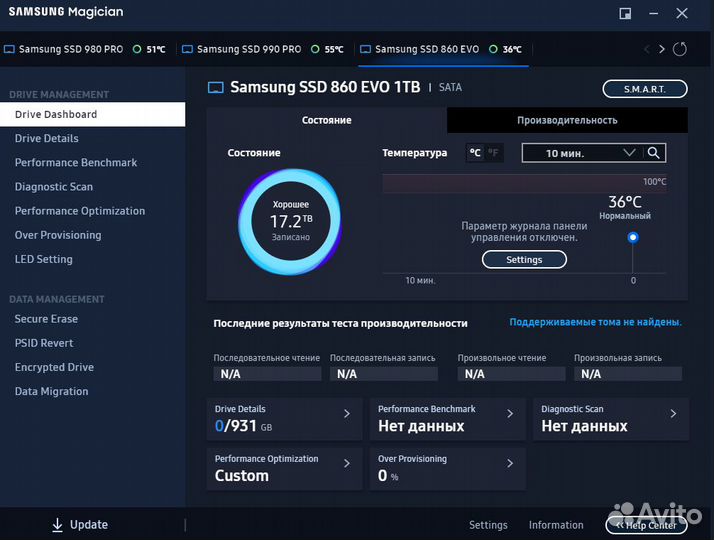Click the Произвольная запись N/A value

click(x=628, y=374)
